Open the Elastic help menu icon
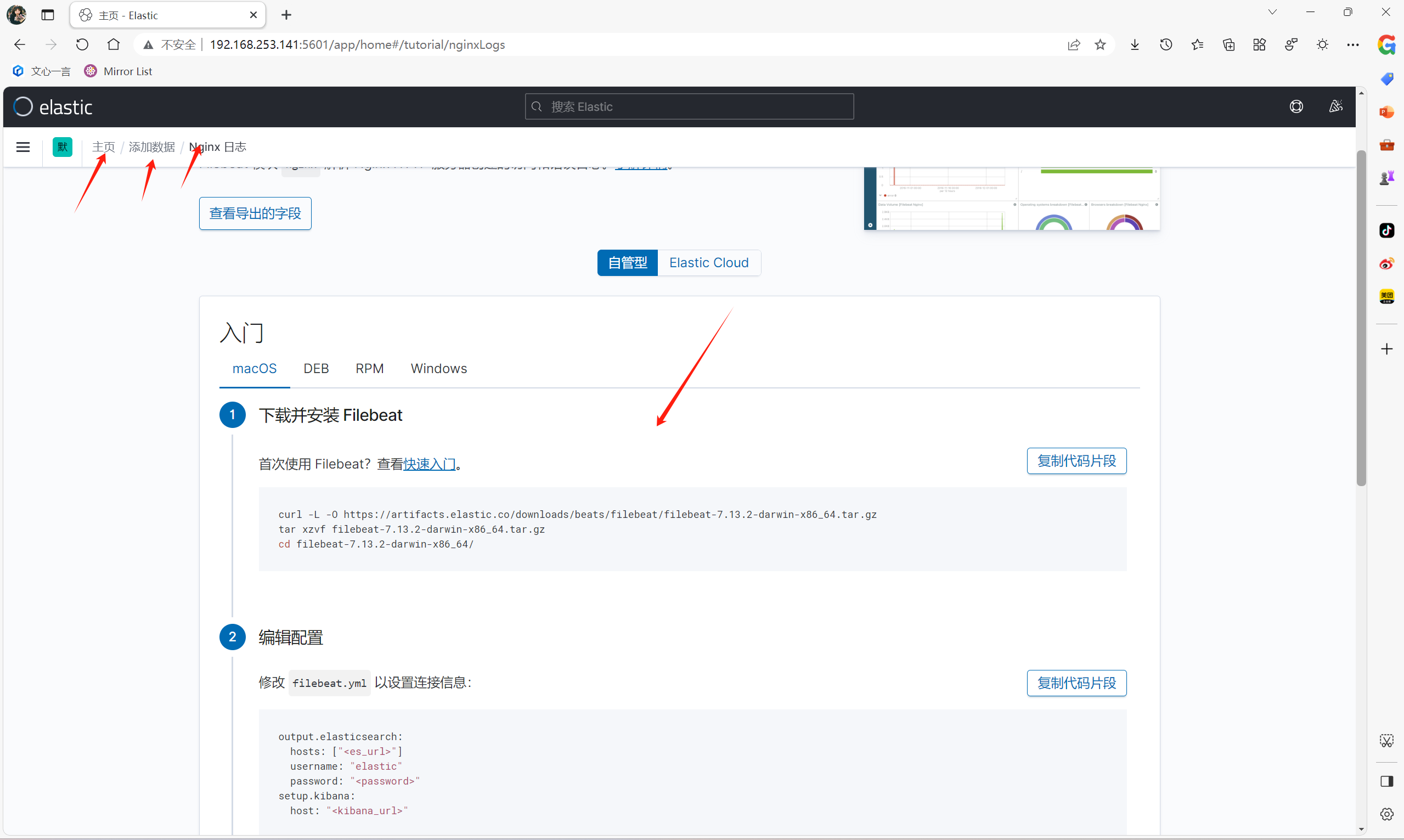 (1296, 106)
